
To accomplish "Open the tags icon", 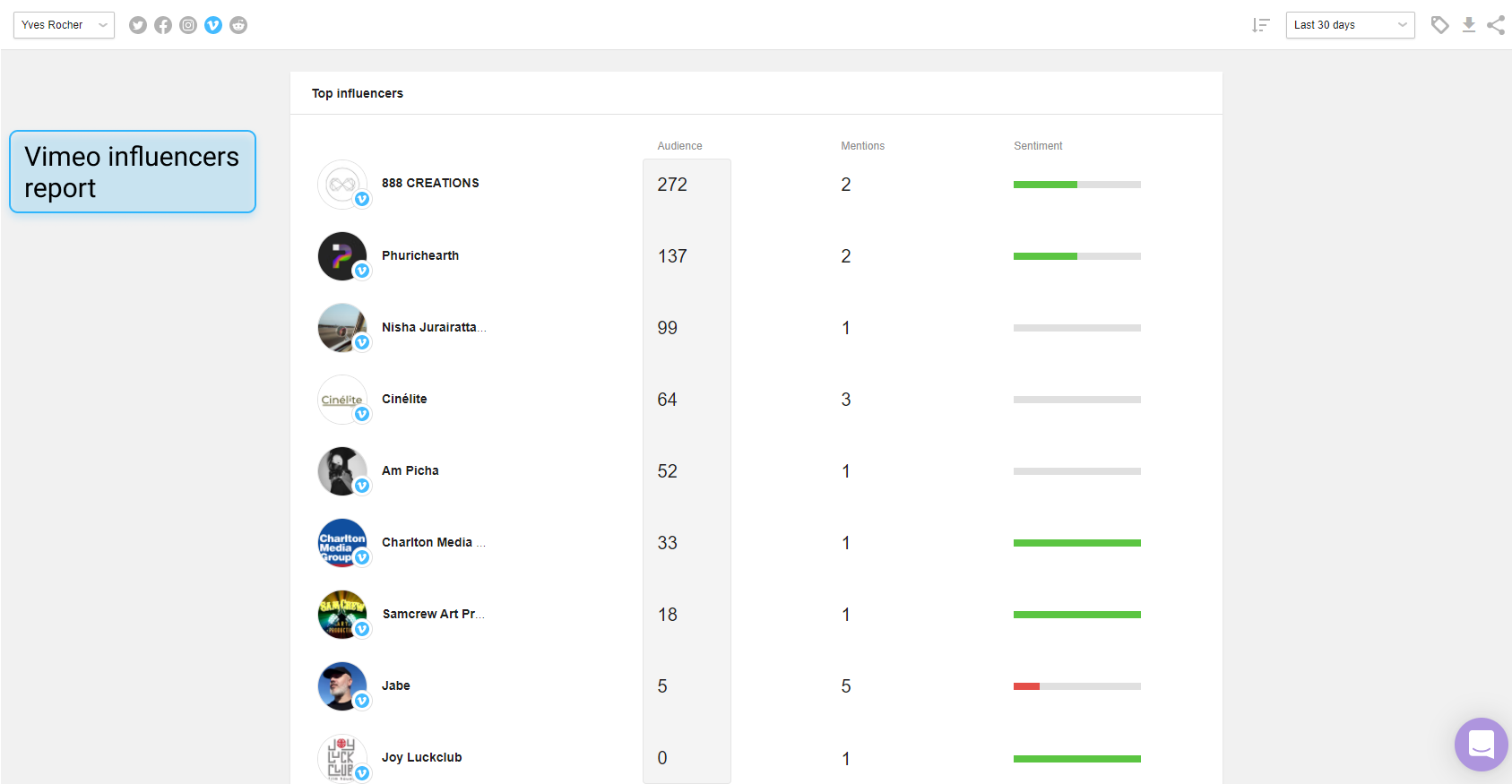I will 1440,25.
